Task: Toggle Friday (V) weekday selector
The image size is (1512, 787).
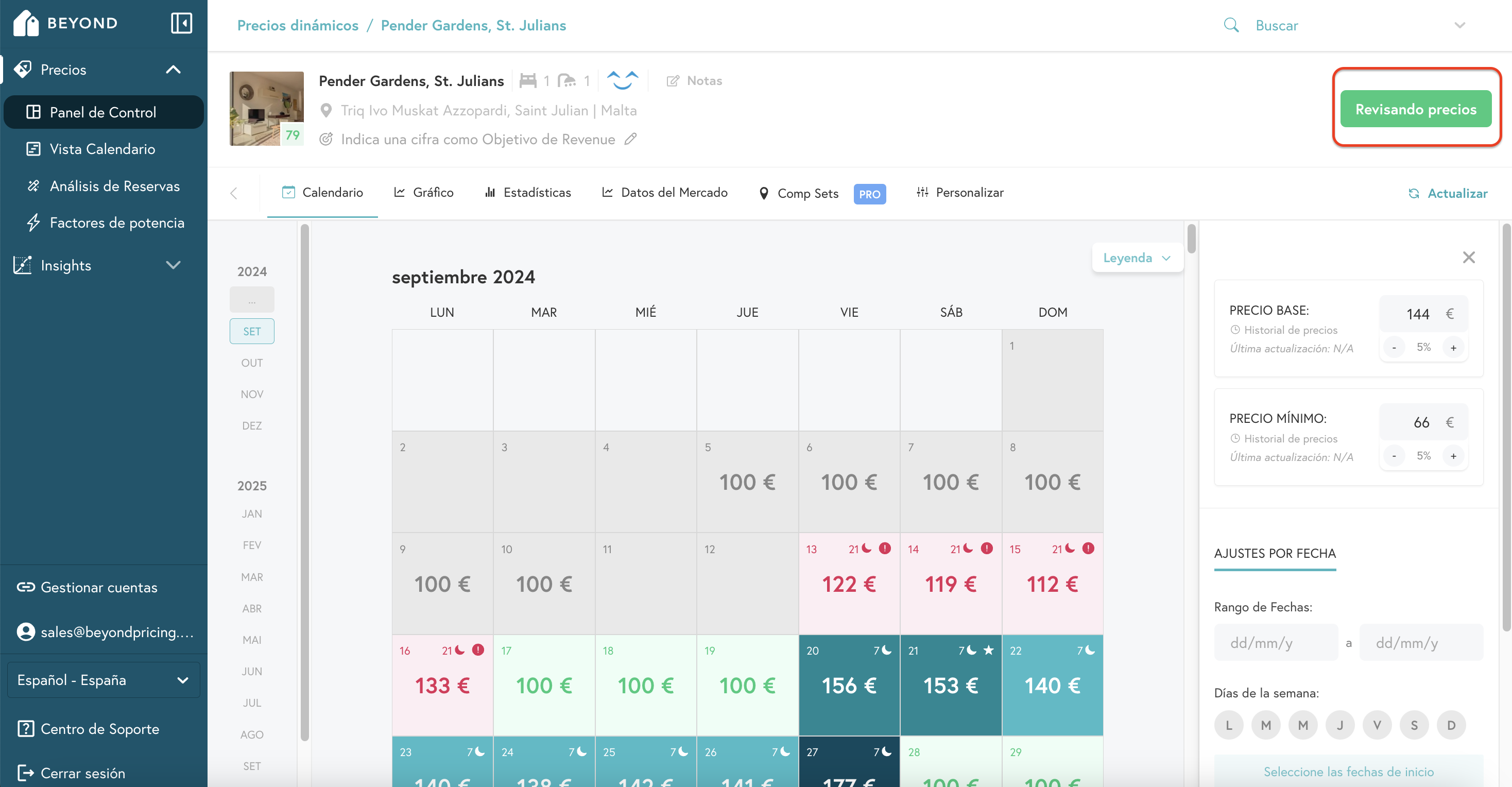Action: click(x=1377, y=725)
